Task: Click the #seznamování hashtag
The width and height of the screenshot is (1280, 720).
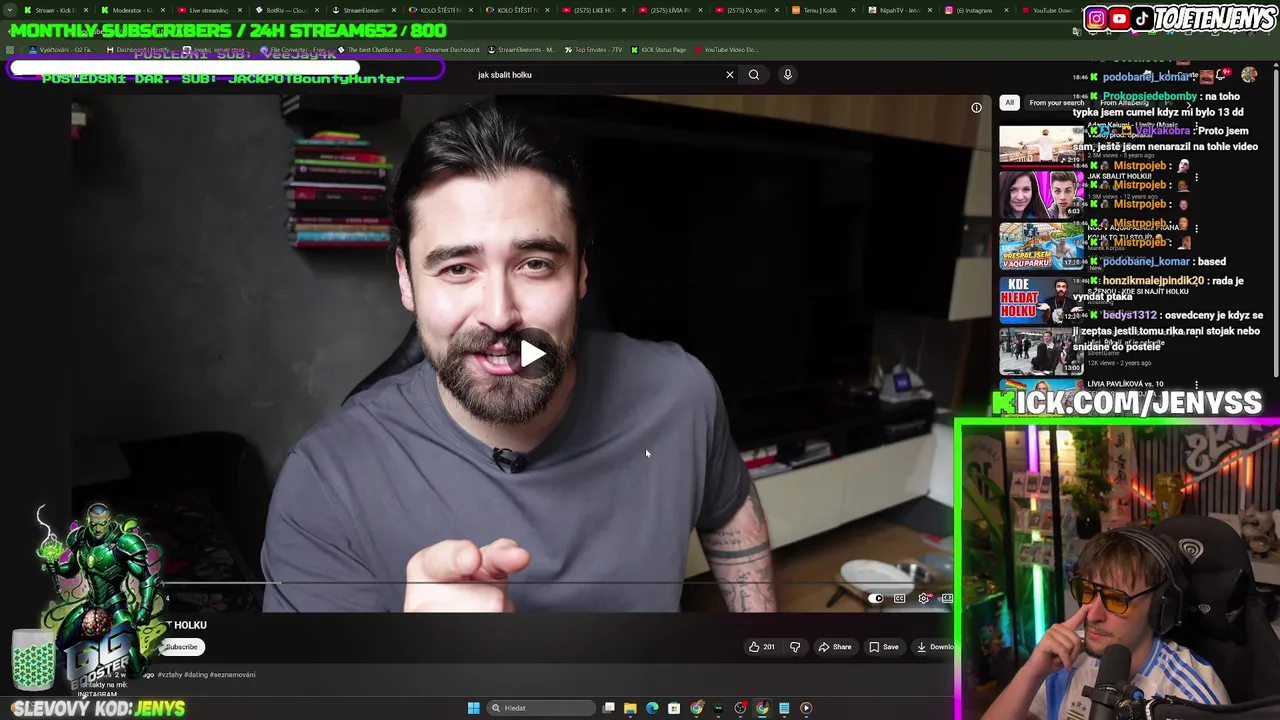Action: [233, 675]
